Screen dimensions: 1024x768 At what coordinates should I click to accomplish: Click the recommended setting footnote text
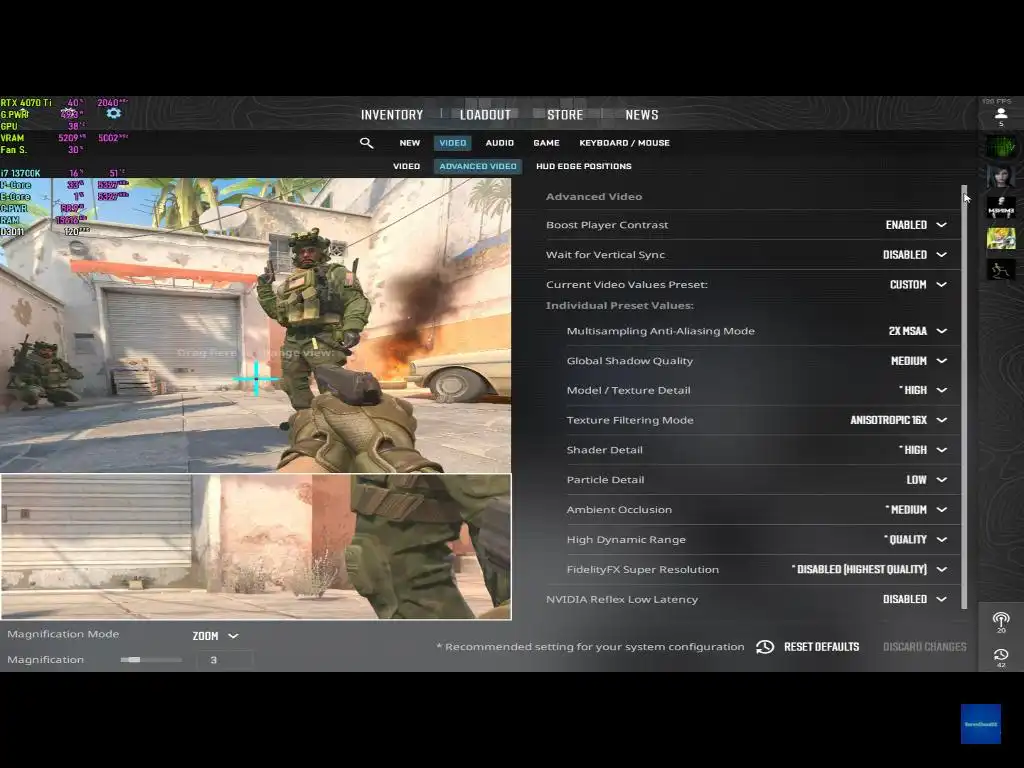coord(590,647)
